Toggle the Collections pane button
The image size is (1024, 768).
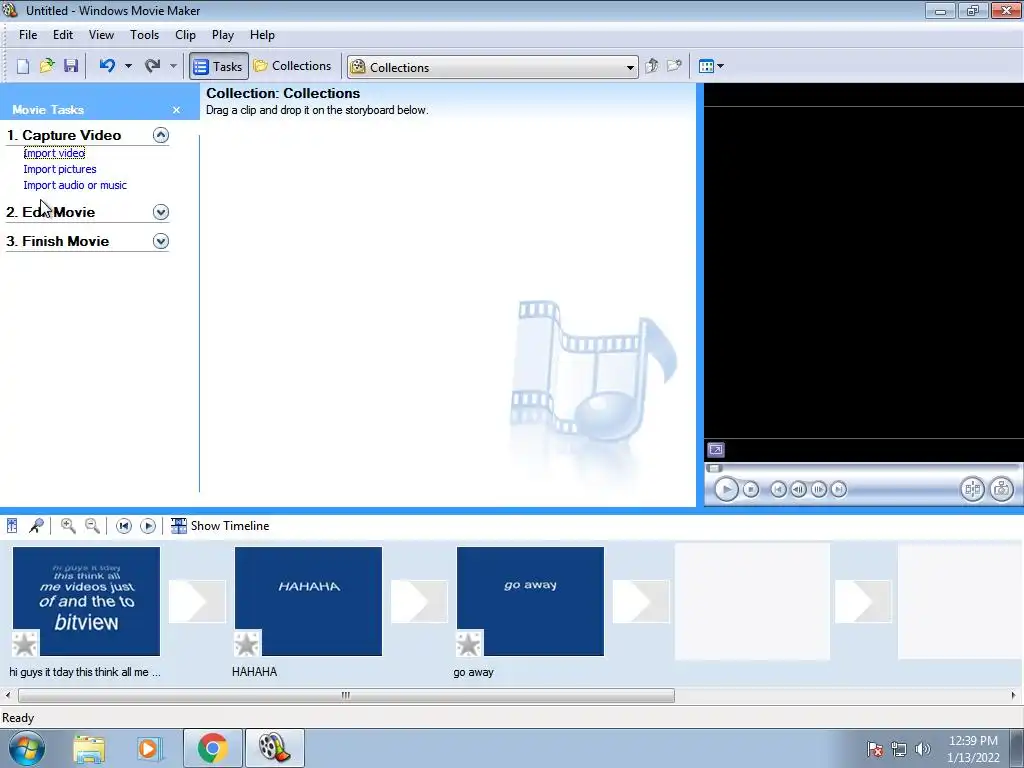(x=293, y=66)
